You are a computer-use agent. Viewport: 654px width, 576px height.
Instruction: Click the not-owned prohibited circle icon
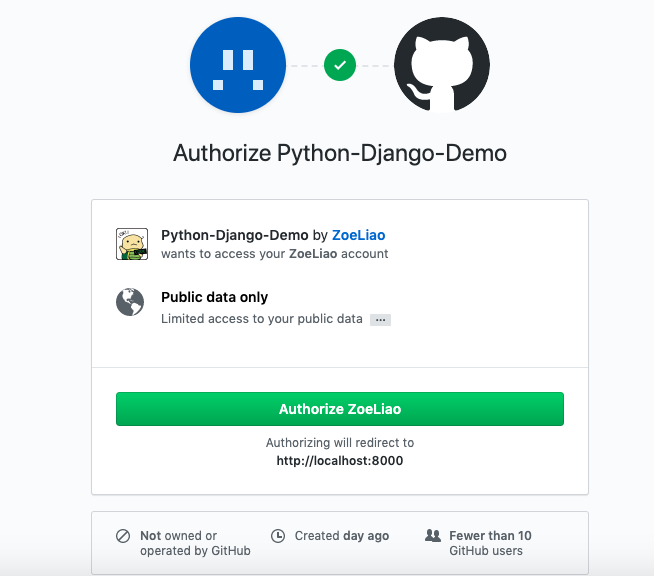(123, 536)
